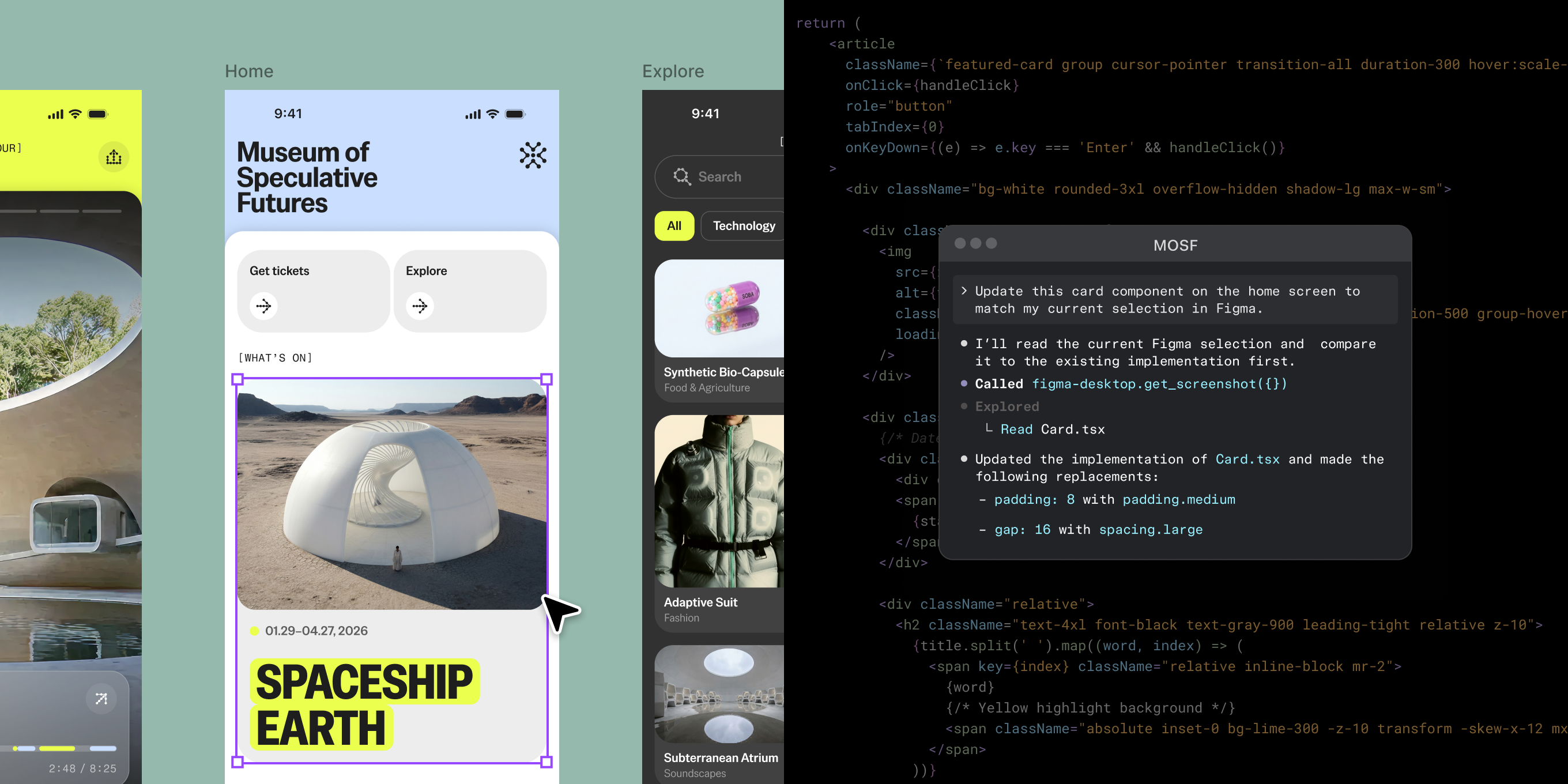Click the Soundscapes caption
The width and height of the screenshot is (1568, 784).
695,773
